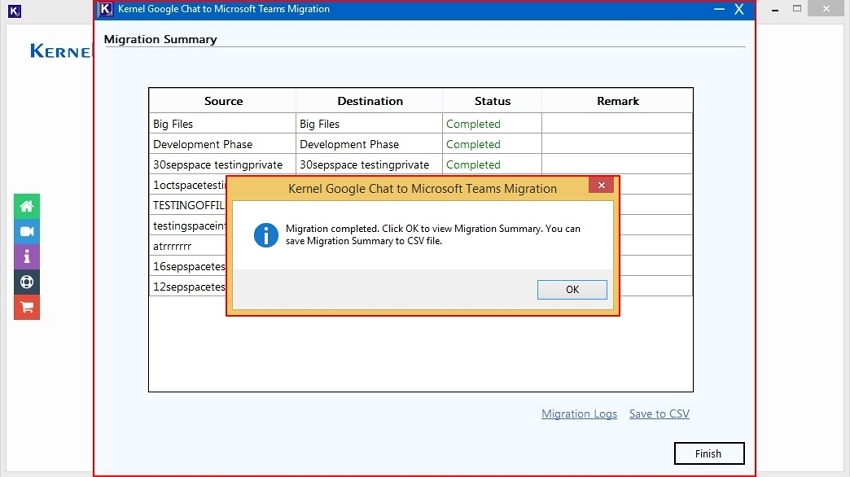This screenshot has height=477, width=850.
Task: Select the 1octspacetesti source row
Action: tap(188, 185)
